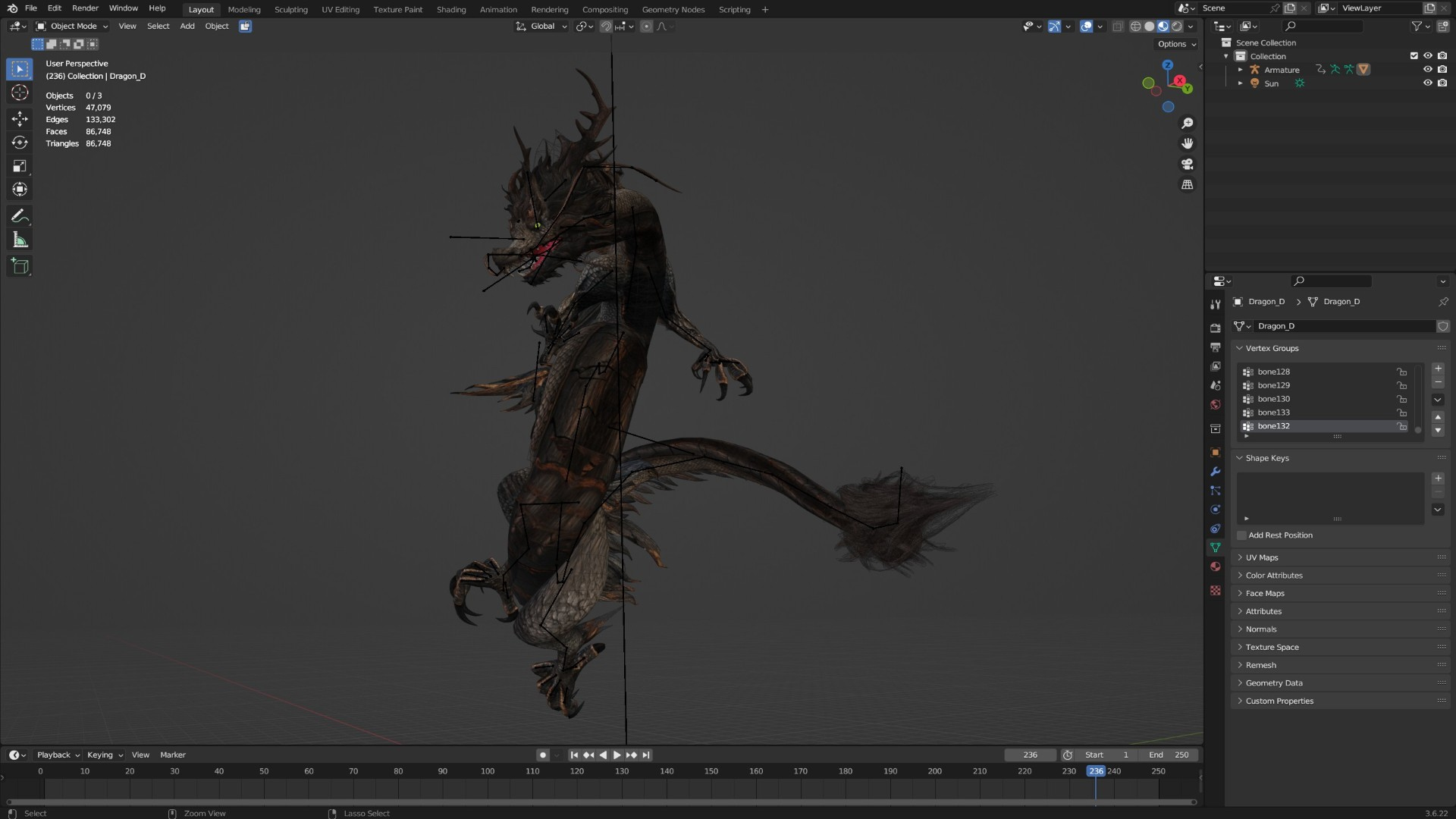The image size is (1456, 819).
Task: Switch to the Shading workspace tab
Action: [x=451, y=9]
